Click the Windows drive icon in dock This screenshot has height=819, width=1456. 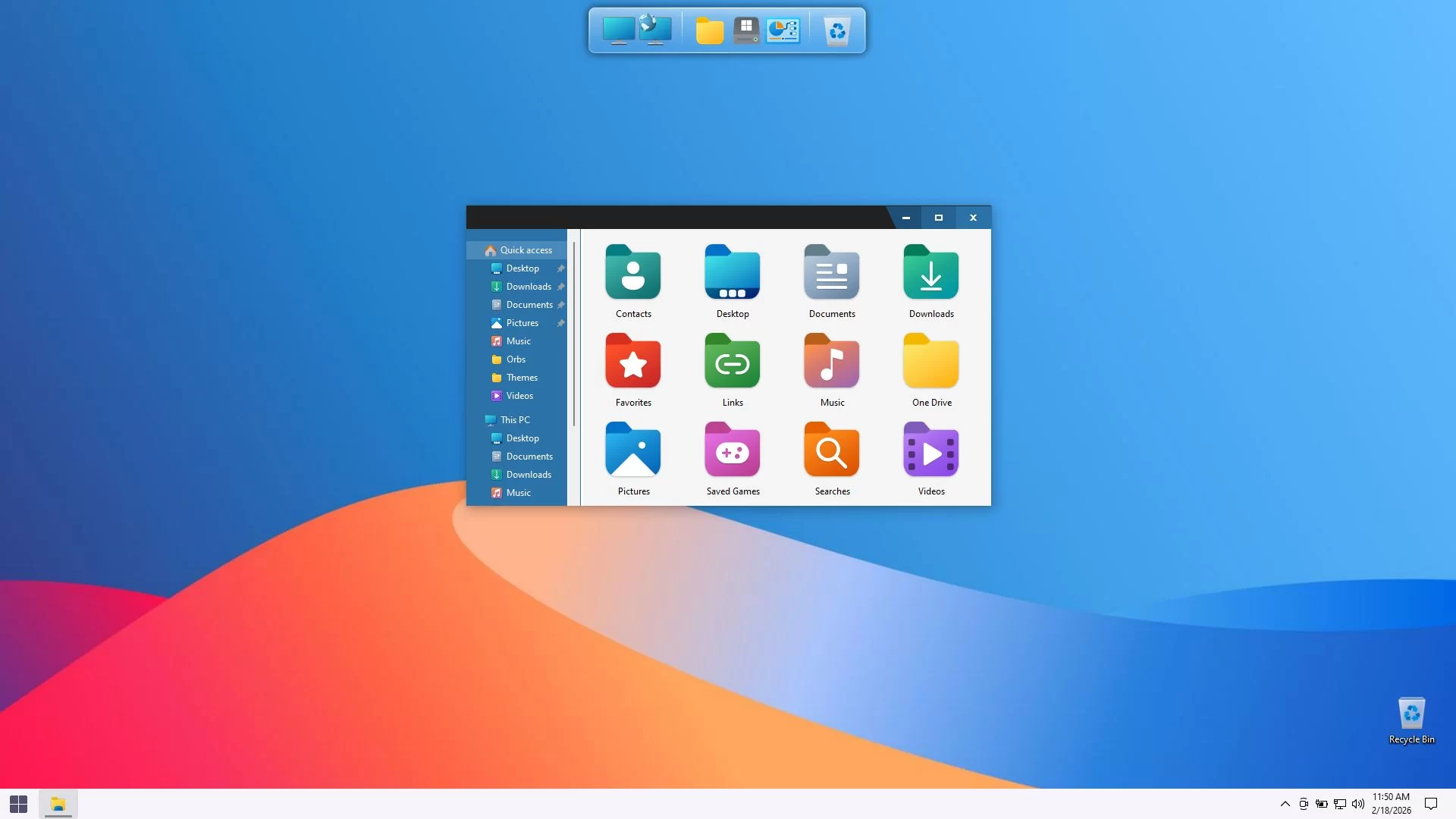(746, 30)
